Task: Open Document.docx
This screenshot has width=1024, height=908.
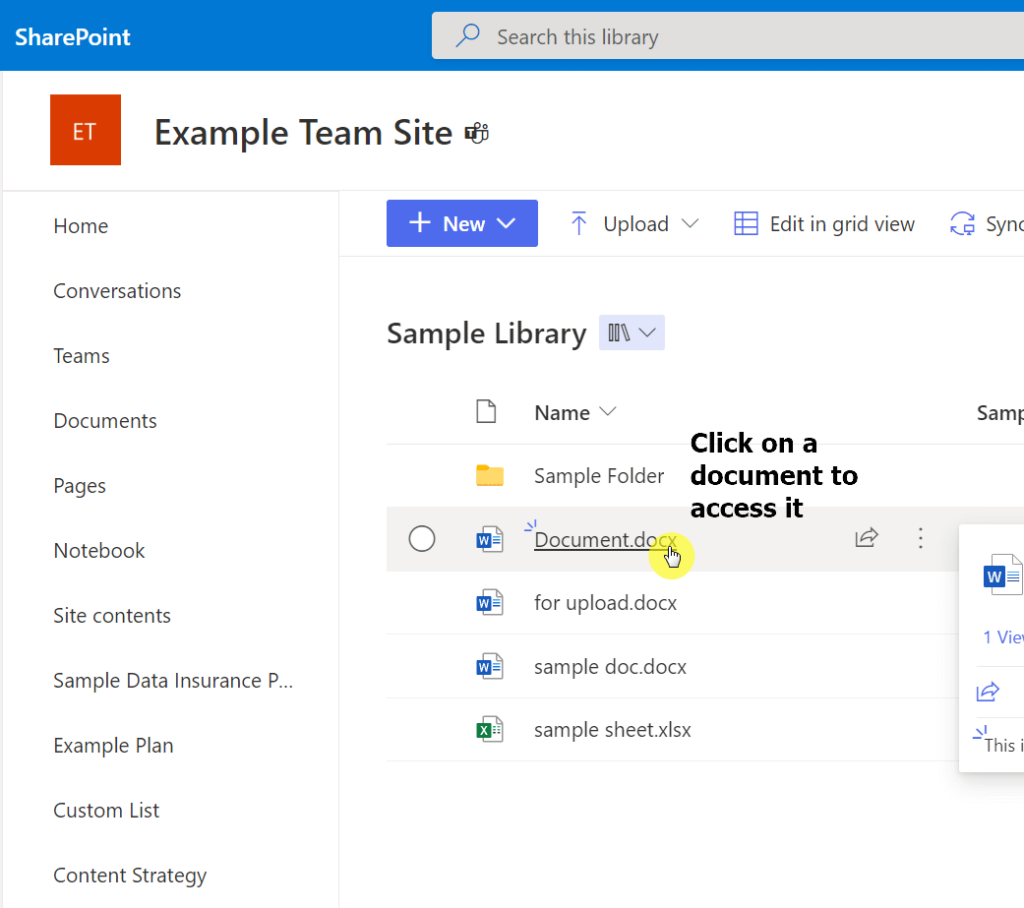Action: click(x=605, y=540)
